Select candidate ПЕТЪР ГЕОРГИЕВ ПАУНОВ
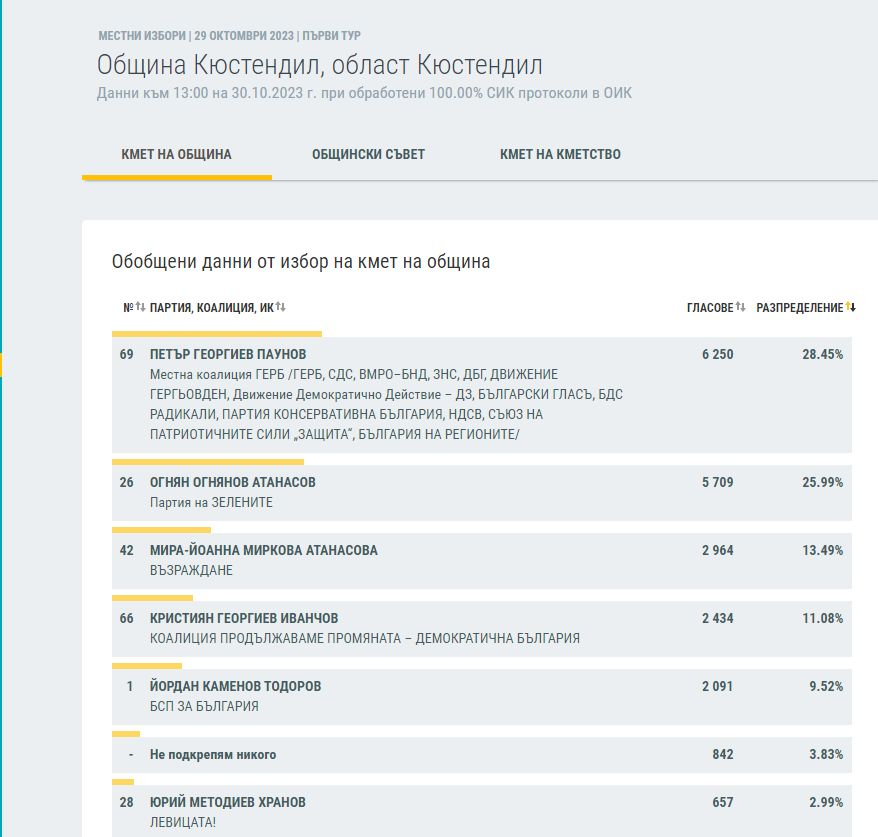Image resolution: width=878 pixels, height=837 pixels. [x=228, y=354]
